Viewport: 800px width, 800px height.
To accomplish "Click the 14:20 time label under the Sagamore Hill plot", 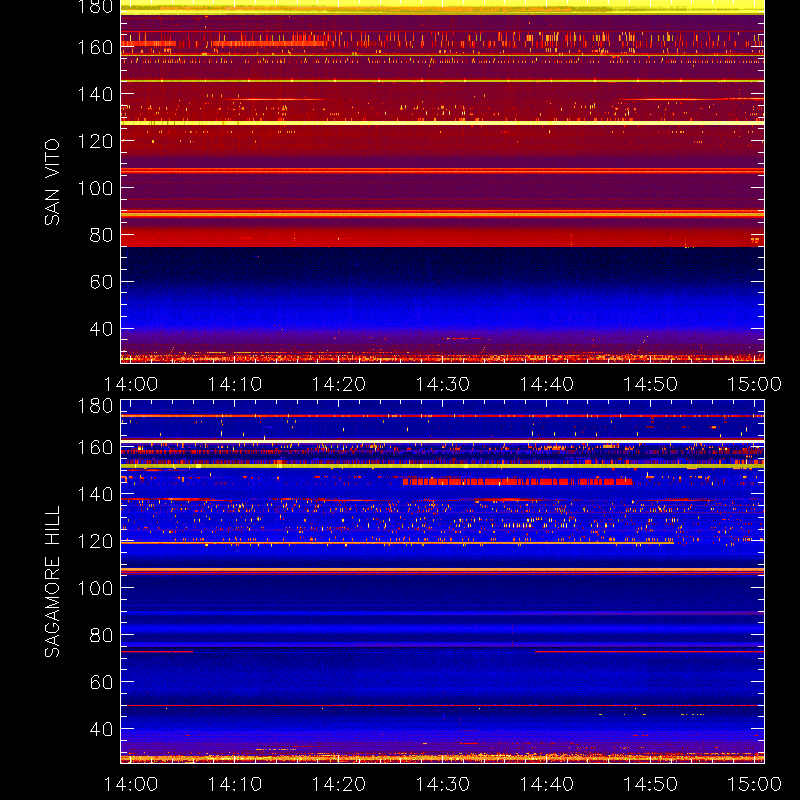I will 339,784.
